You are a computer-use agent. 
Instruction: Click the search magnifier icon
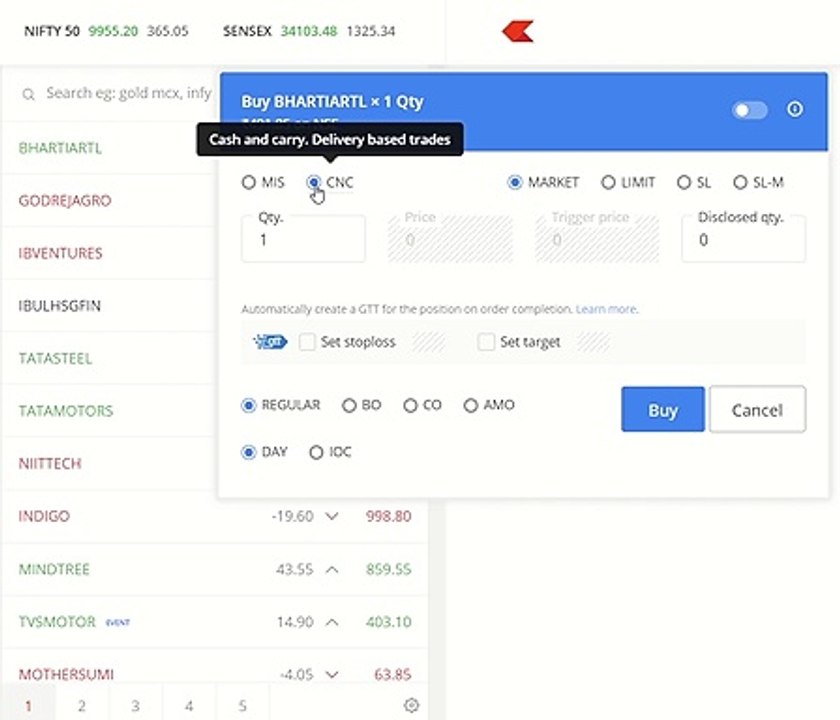tap(28, 95)
